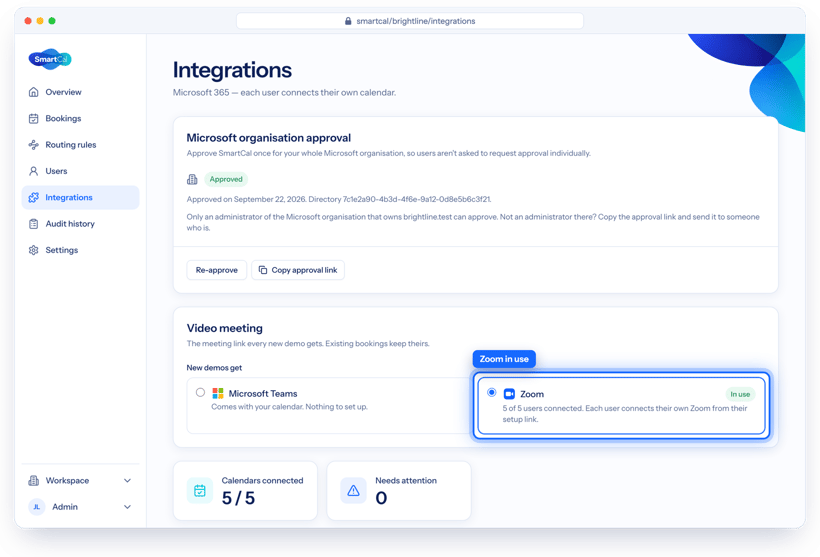Click the macOS green maximize window button
Screen dimensions: 820x557
52,21
